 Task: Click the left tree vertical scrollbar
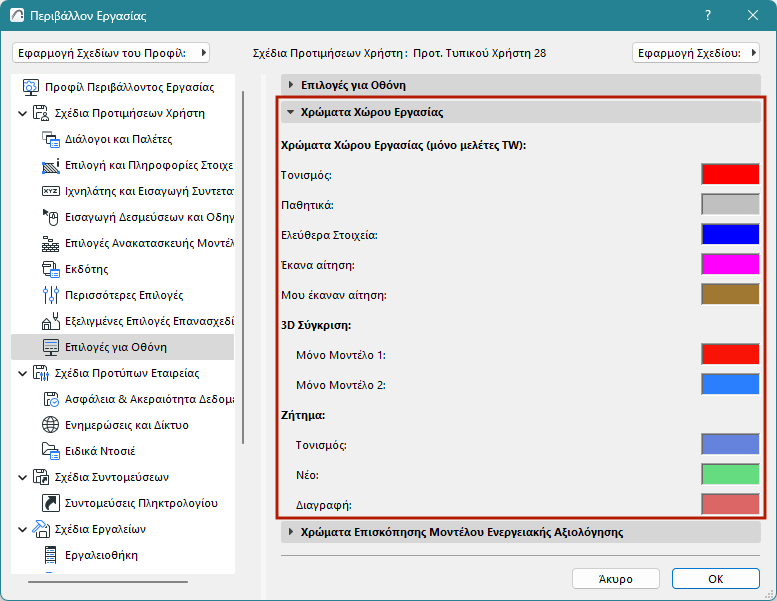(243, 268)
